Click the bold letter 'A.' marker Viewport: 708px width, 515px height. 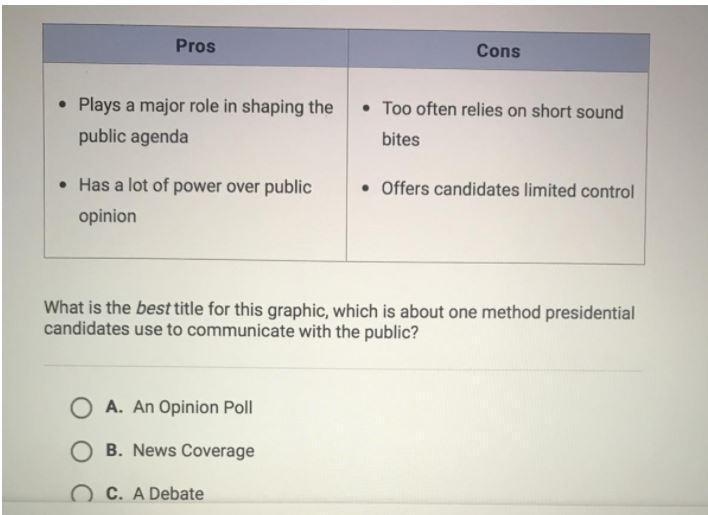click(114, 407)
